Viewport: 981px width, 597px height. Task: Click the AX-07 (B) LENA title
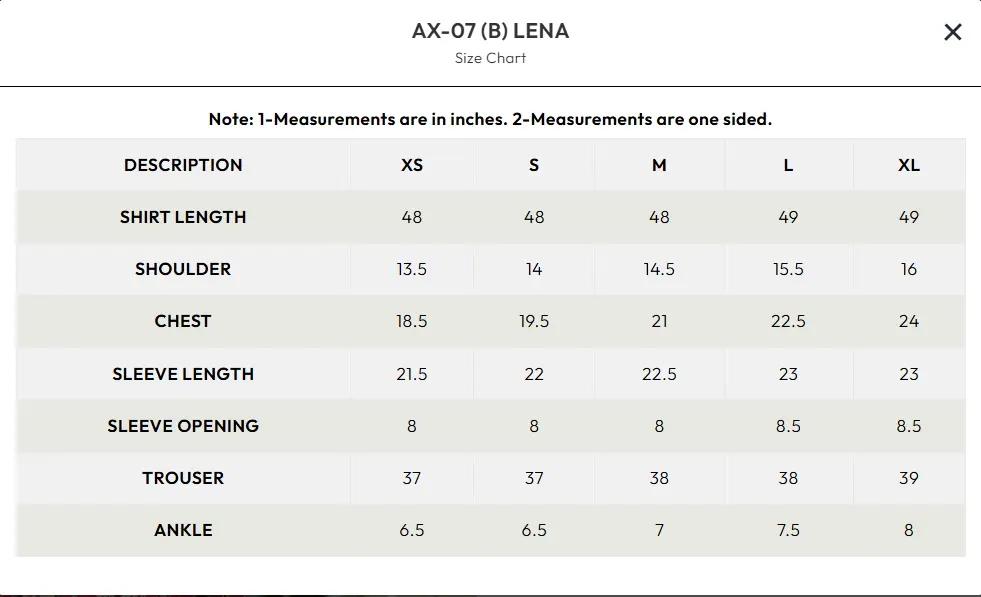(490, 31)
